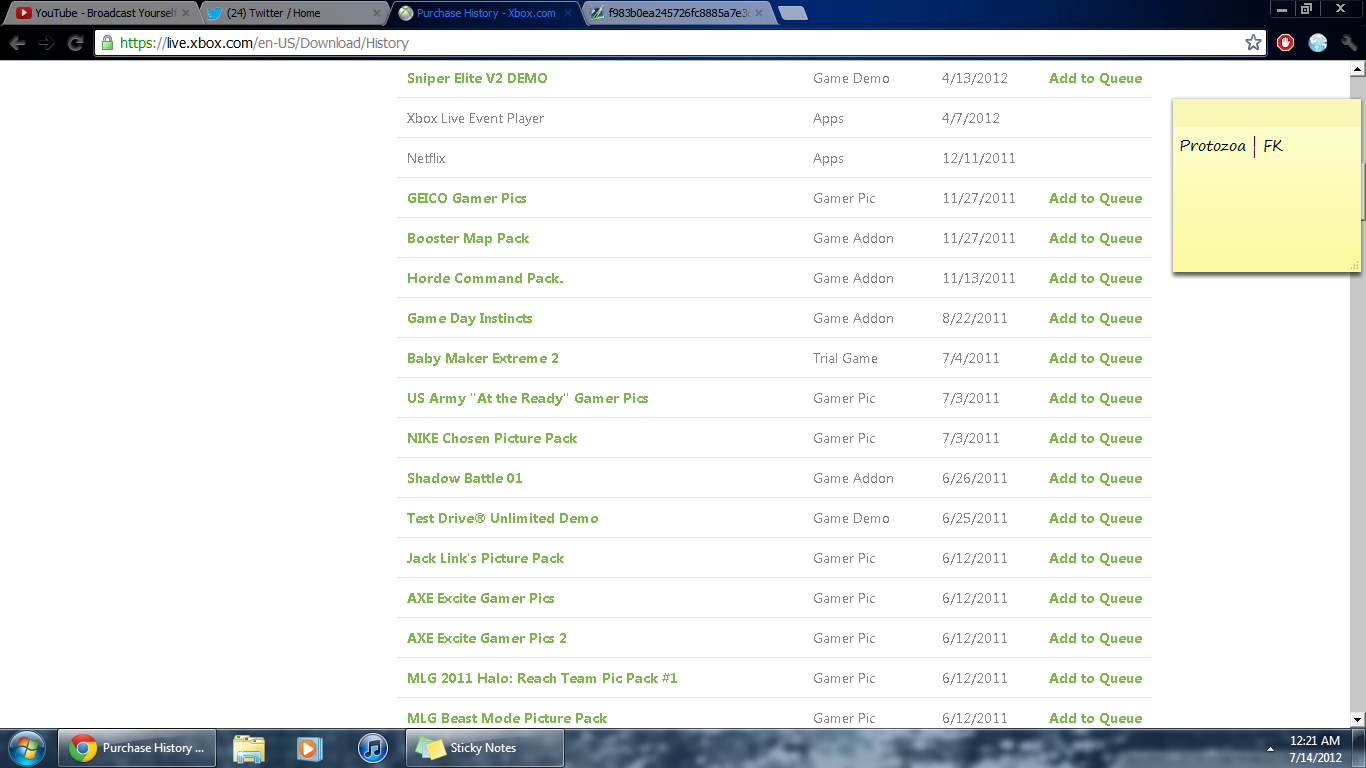Open Horde Command Pack link
The width and height of the screenshot is (1366, 768).
(485, 278)
